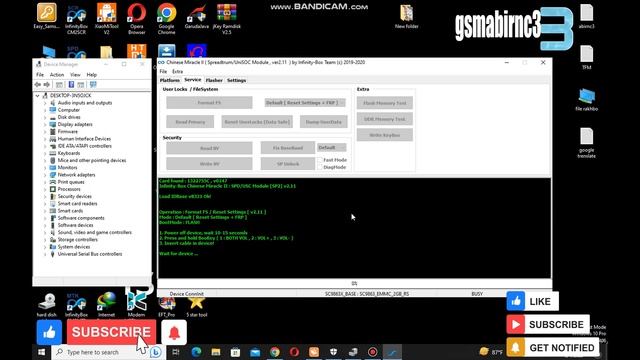Click the Flash Memory Test button
The height and width of the screenshot is (360, 640).
click(384, 103)
